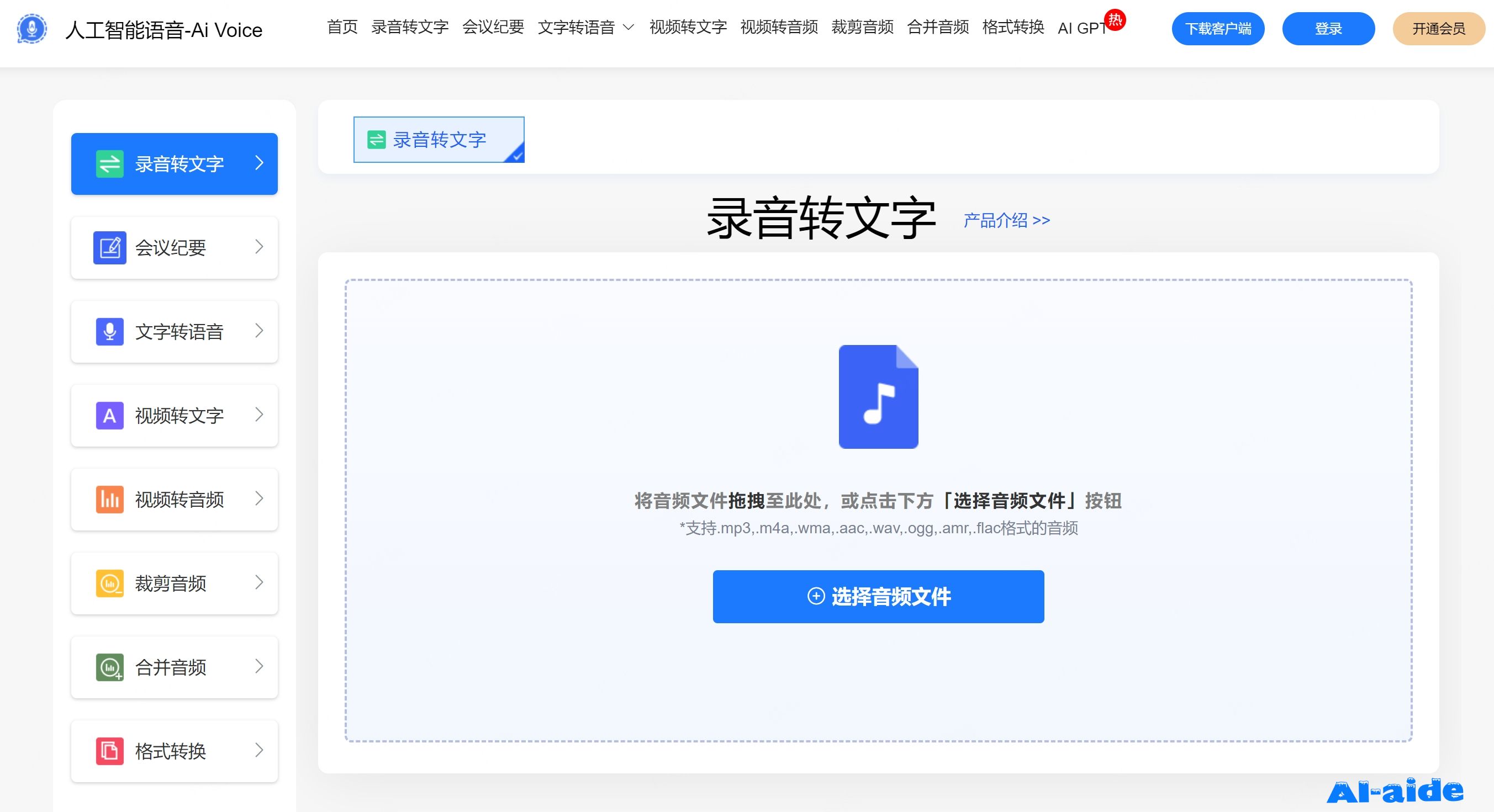Click the plus circle icon on upload button
The width and height of the screenshot is (1494, 812).
click(816, 596)
